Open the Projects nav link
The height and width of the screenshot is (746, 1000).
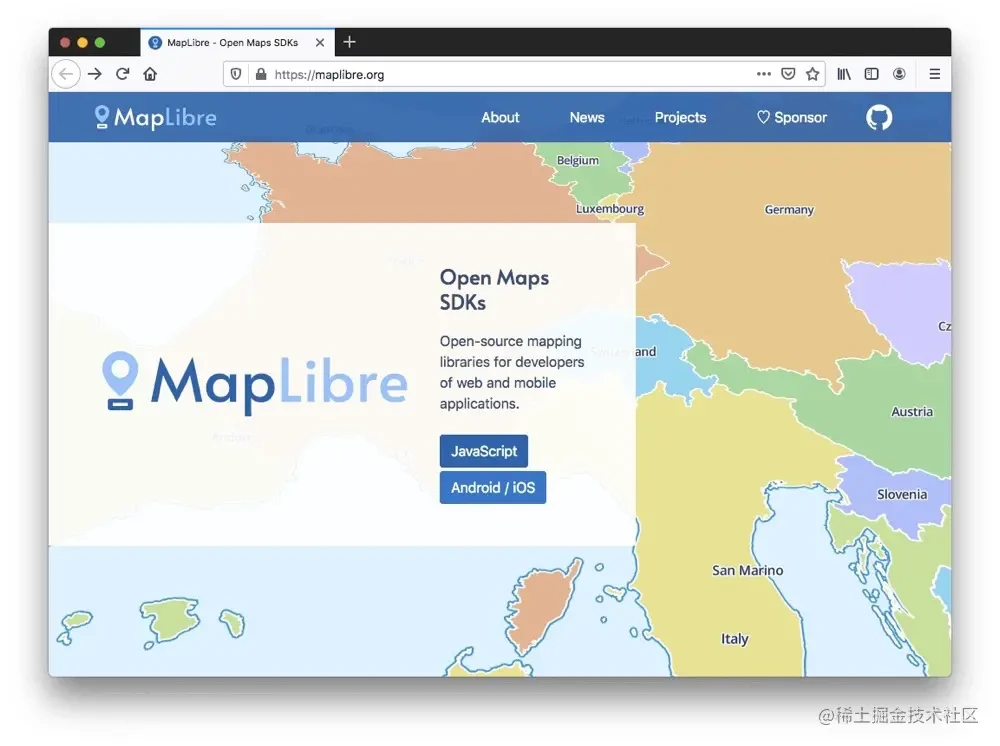click(x=680, y=117)
